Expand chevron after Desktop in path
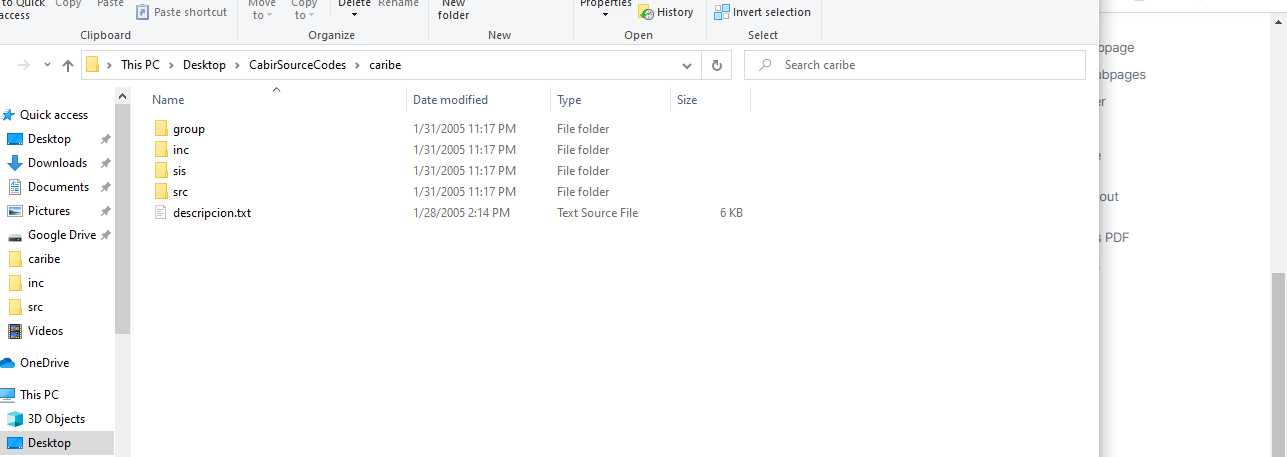 pyautogui.click(x=238, y=65)
